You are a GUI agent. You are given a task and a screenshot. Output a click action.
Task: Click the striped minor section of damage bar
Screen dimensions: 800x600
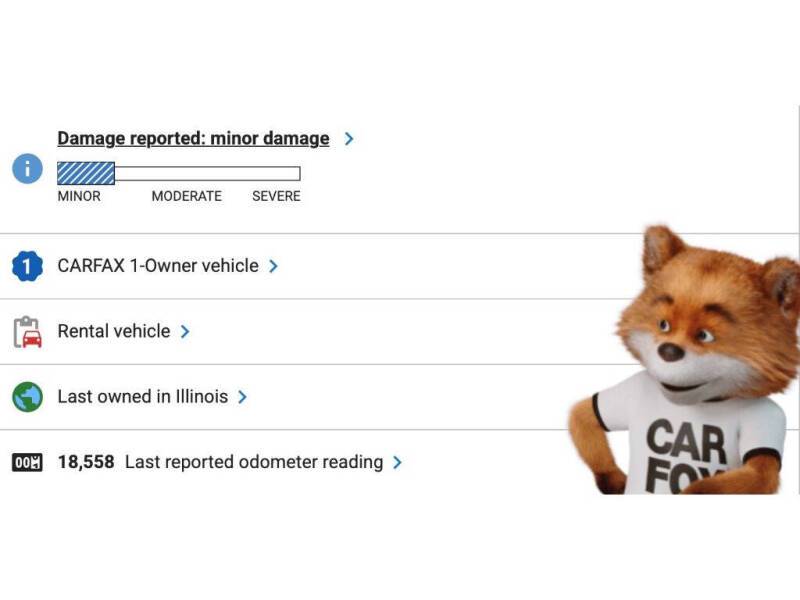point(86,173)
